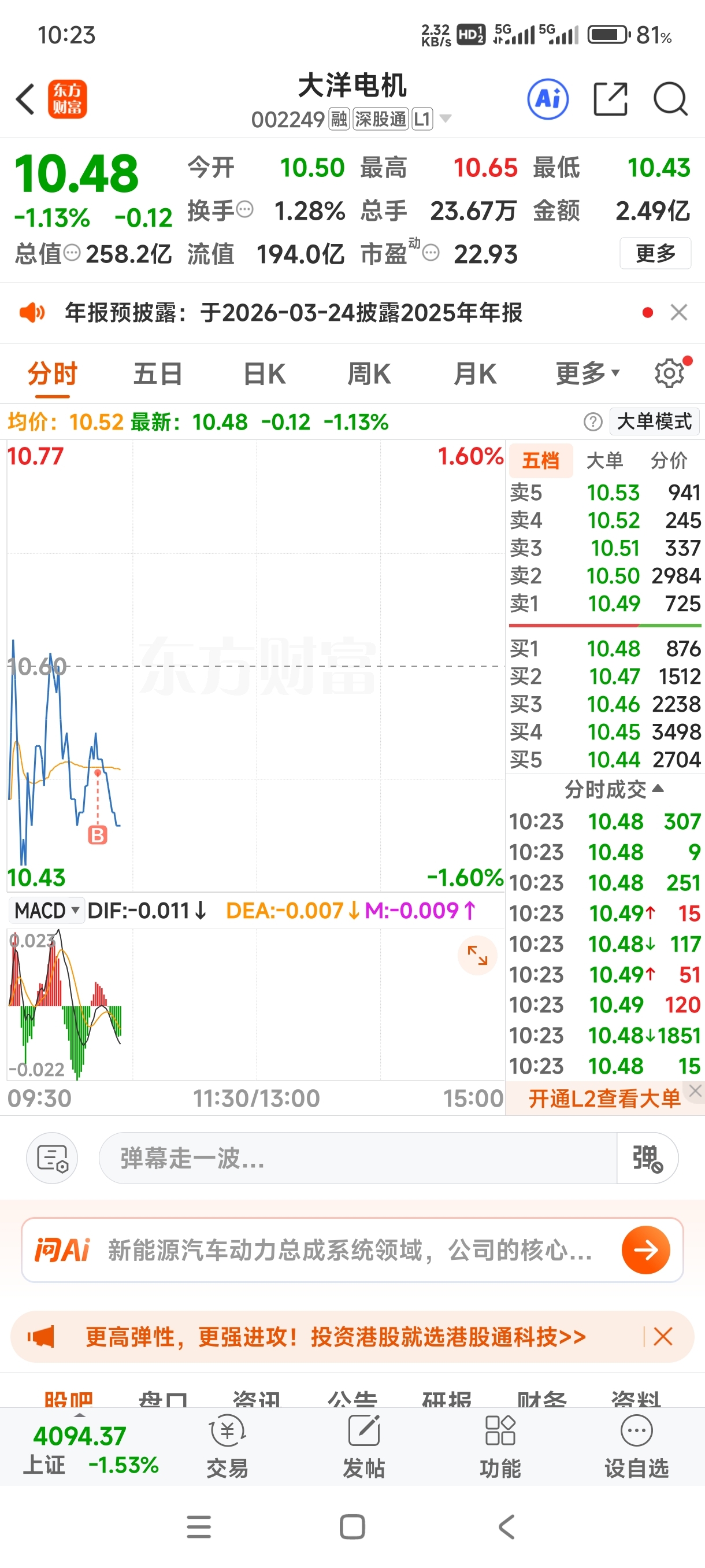Open the 问Ai question suggestion bar
This screenshot has height=1568, width=705.
[352, 1250]
